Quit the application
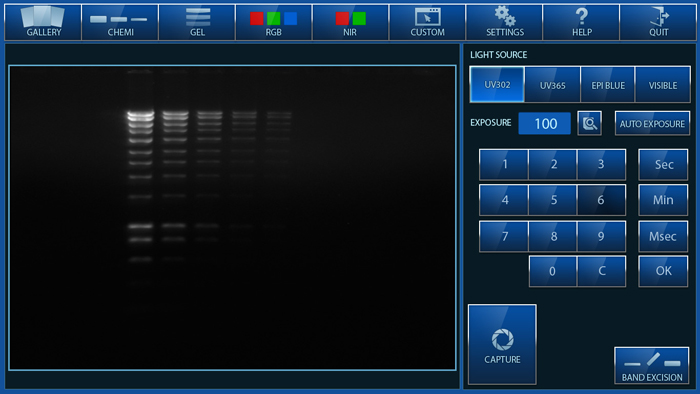Viewport: 700px width, 394px height. click(x=658, y=22)
